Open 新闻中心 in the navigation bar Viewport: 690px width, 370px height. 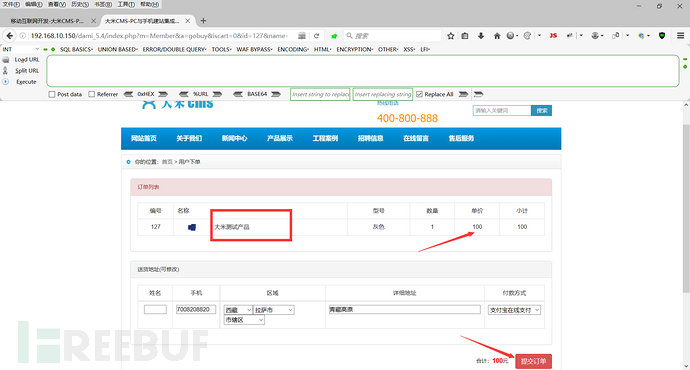point(234,138)
